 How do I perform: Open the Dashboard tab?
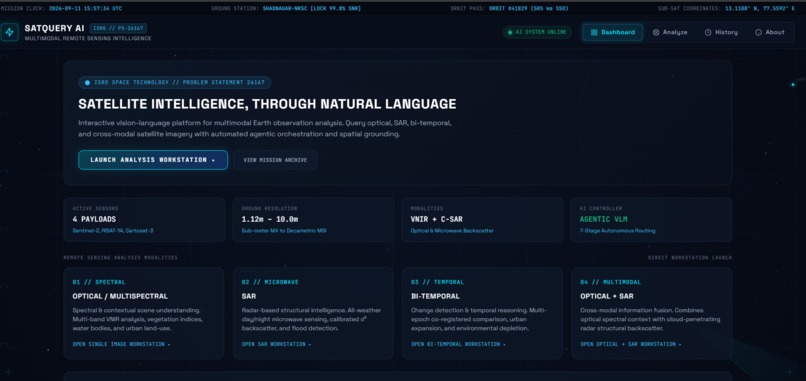[613, 32]
